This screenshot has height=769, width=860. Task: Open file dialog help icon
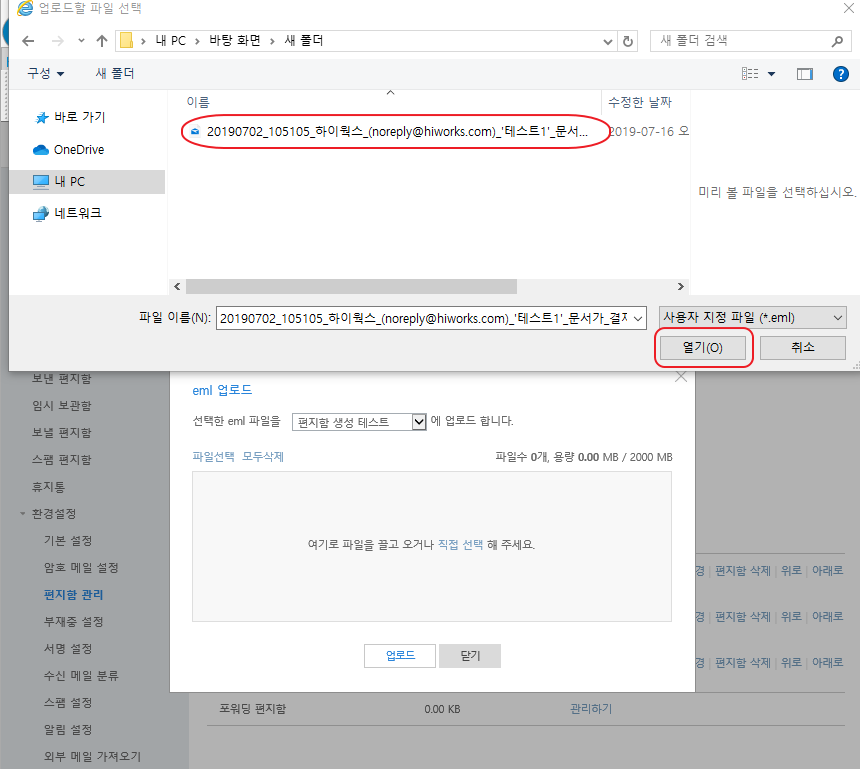point(840,74)
